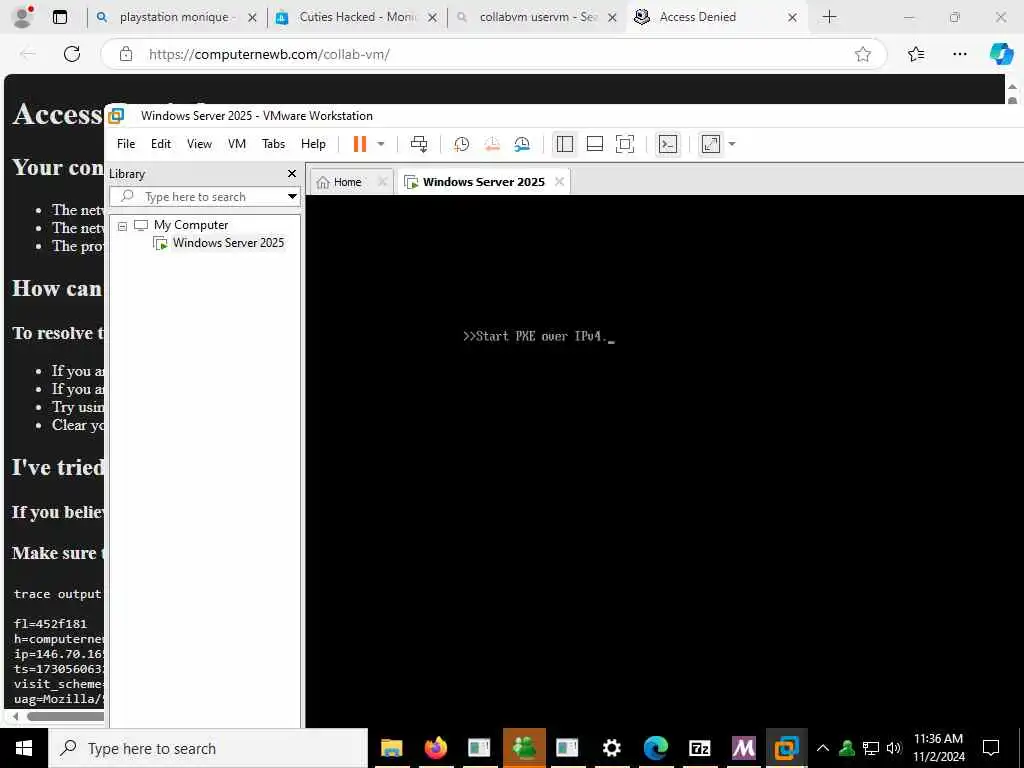Image resolution: width=1024 pixels, height=768 pixels.
Task: Expand the library search dropdown arrow
Action: [x=293, y=197]
